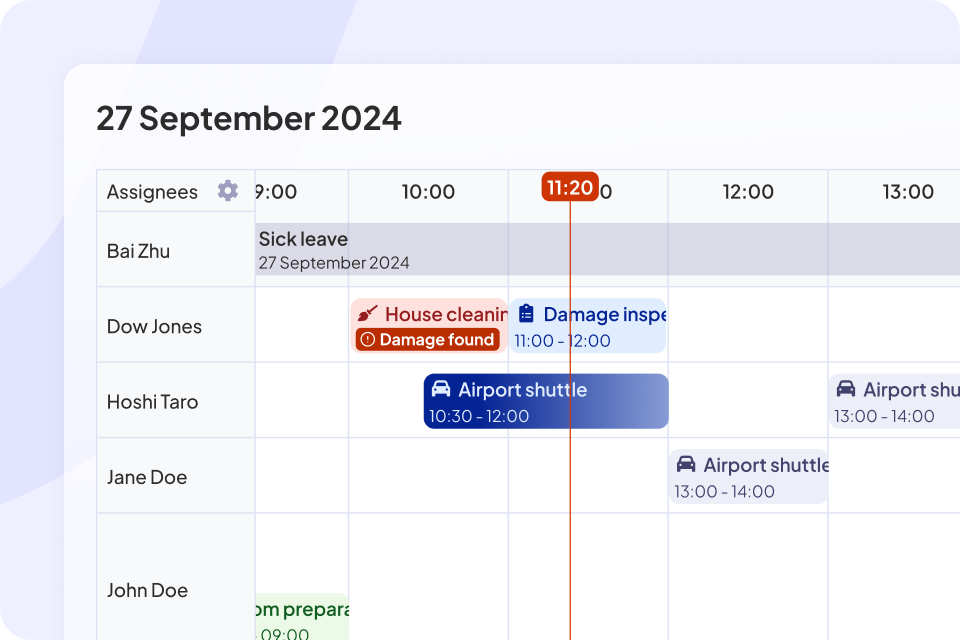Viewport: 960px width, 640px height.
Task: Select assignee Bai Zhu row
Action: (x=138, y=251)
